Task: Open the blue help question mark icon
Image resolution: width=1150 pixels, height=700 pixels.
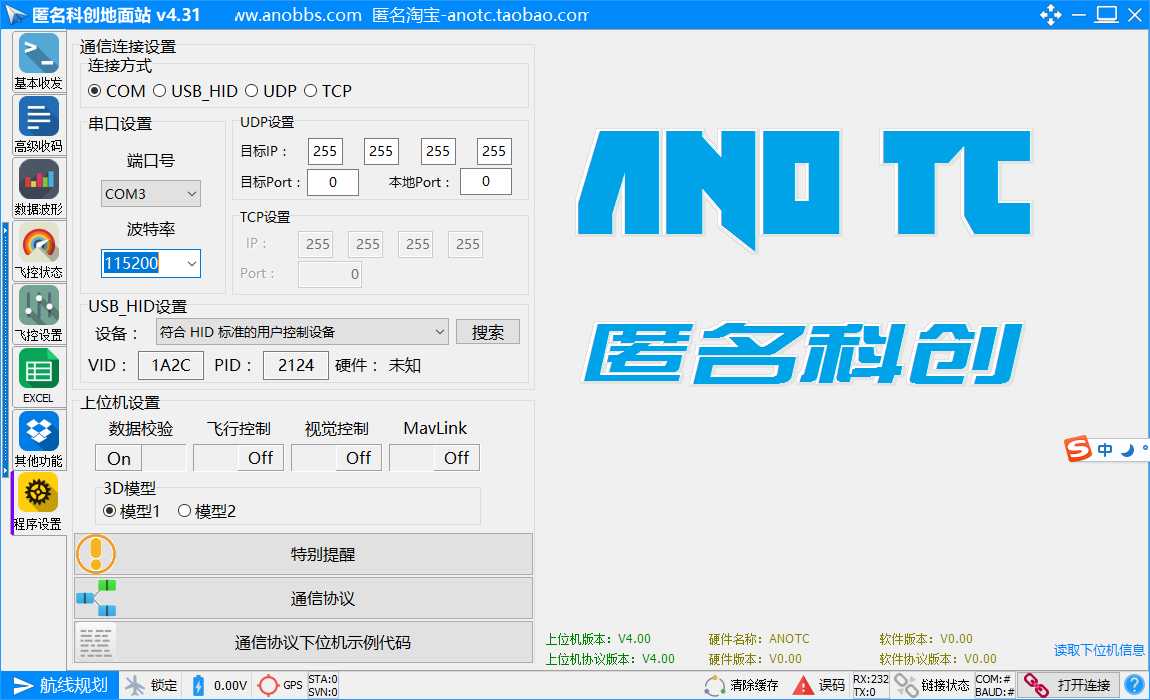Action: (x=1135, y=685)
